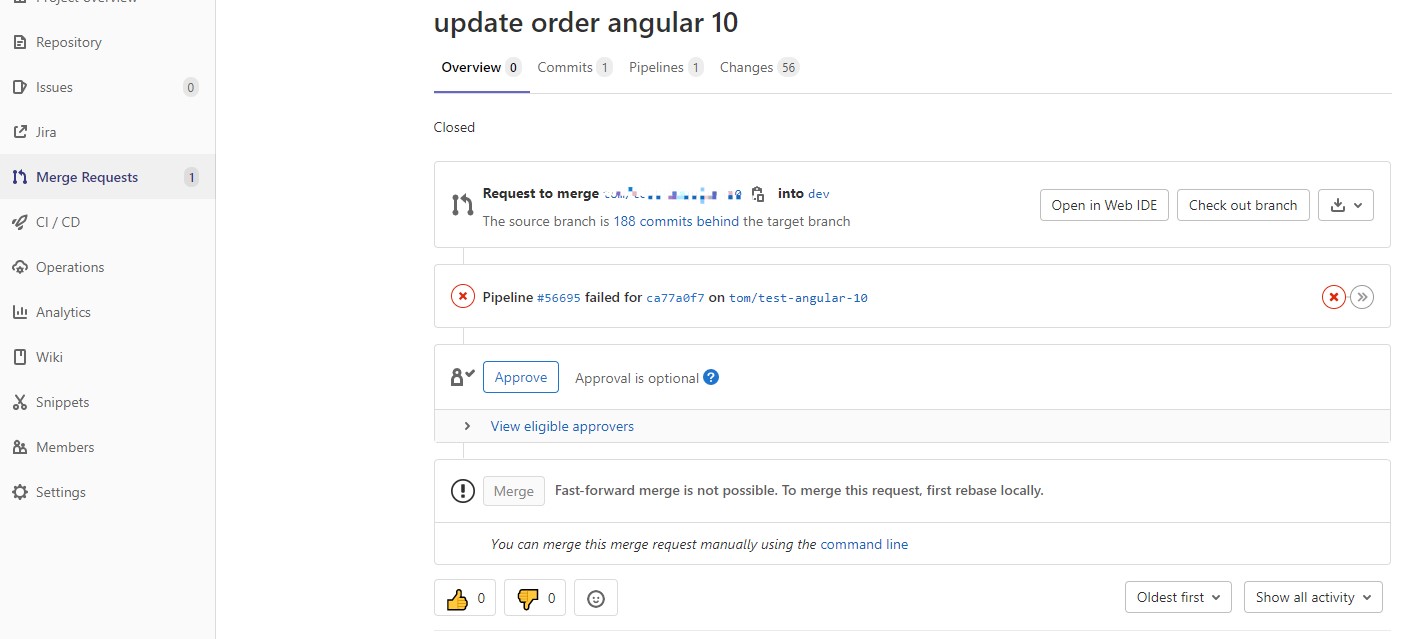Click the Open in Web IDE button
The width and height of the screenshot is (1408, 639).
(1104, 205)
